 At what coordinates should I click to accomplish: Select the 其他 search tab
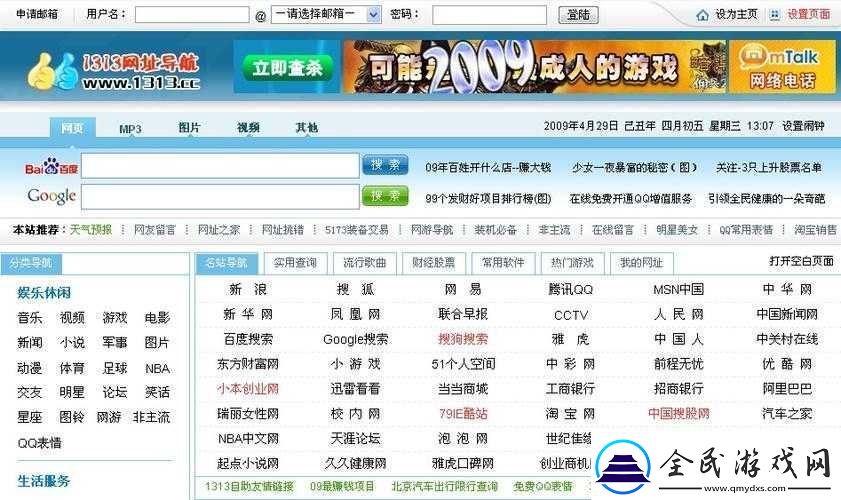click(x=307, y=128)
